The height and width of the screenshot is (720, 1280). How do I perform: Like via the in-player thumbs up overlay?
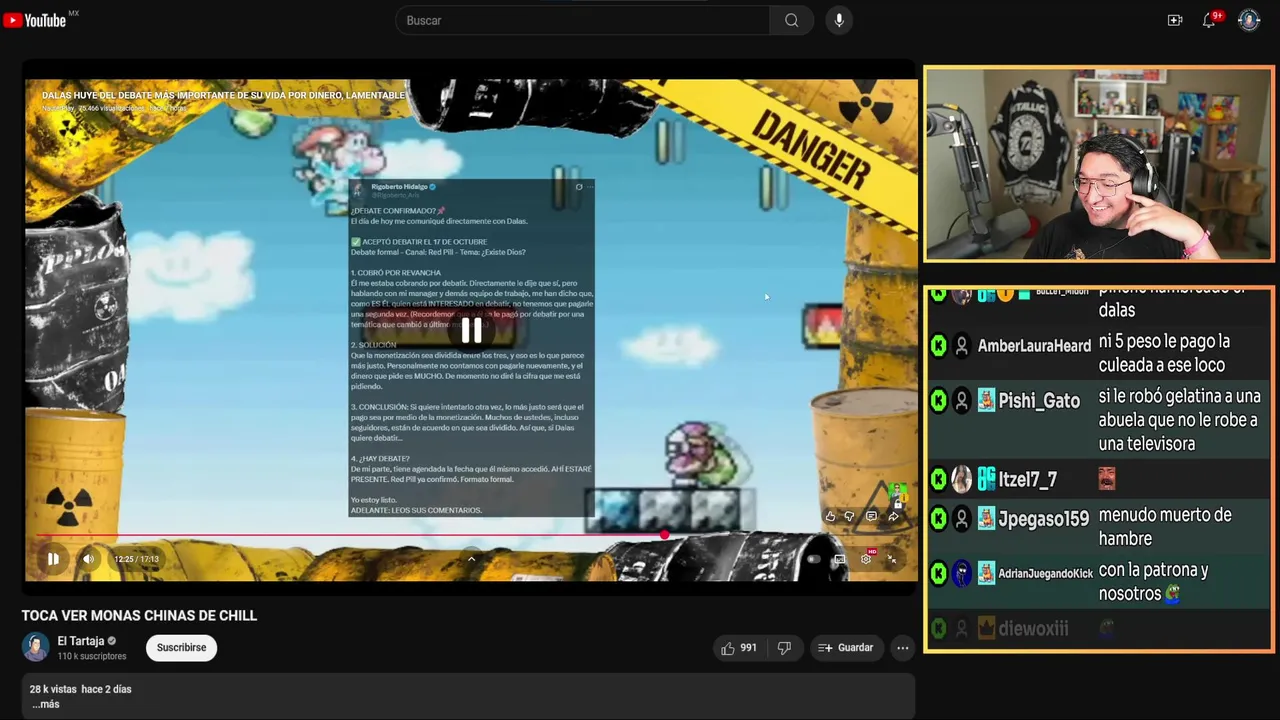(830, 516)
